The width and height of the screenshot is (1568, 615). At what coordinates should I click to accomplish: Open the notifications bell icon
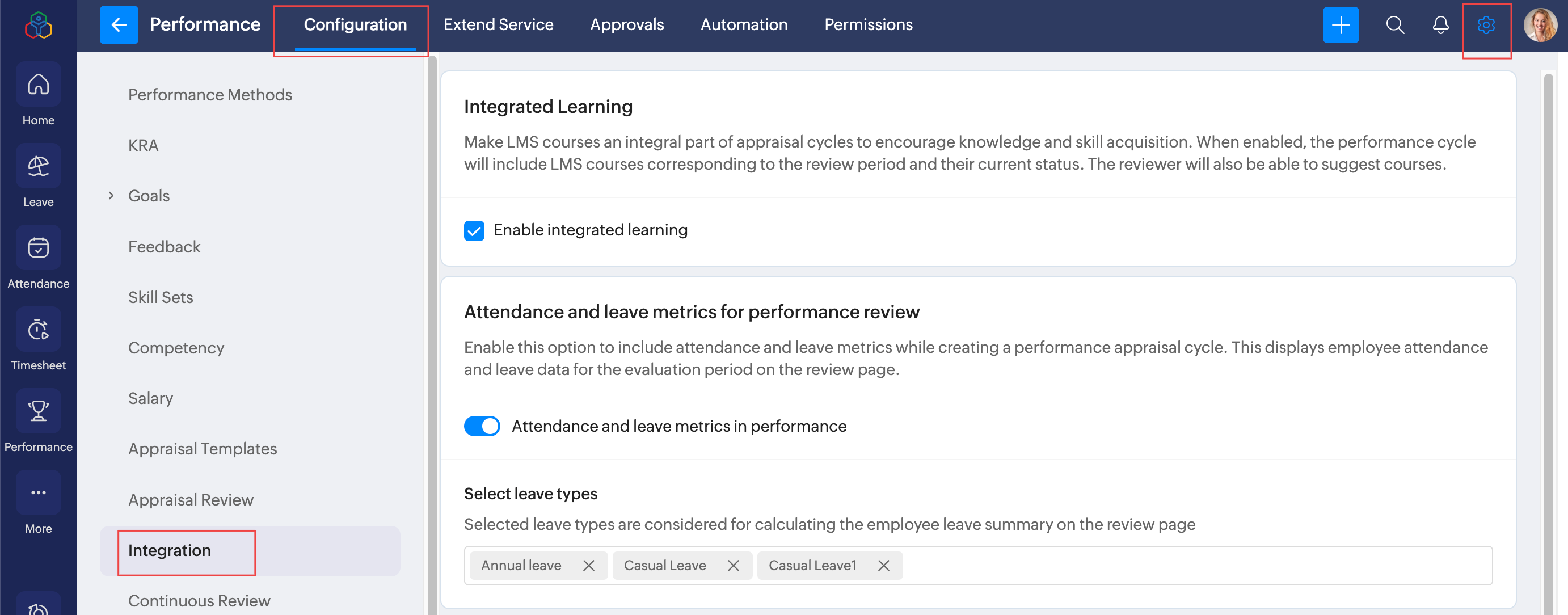coord(1440,25)
